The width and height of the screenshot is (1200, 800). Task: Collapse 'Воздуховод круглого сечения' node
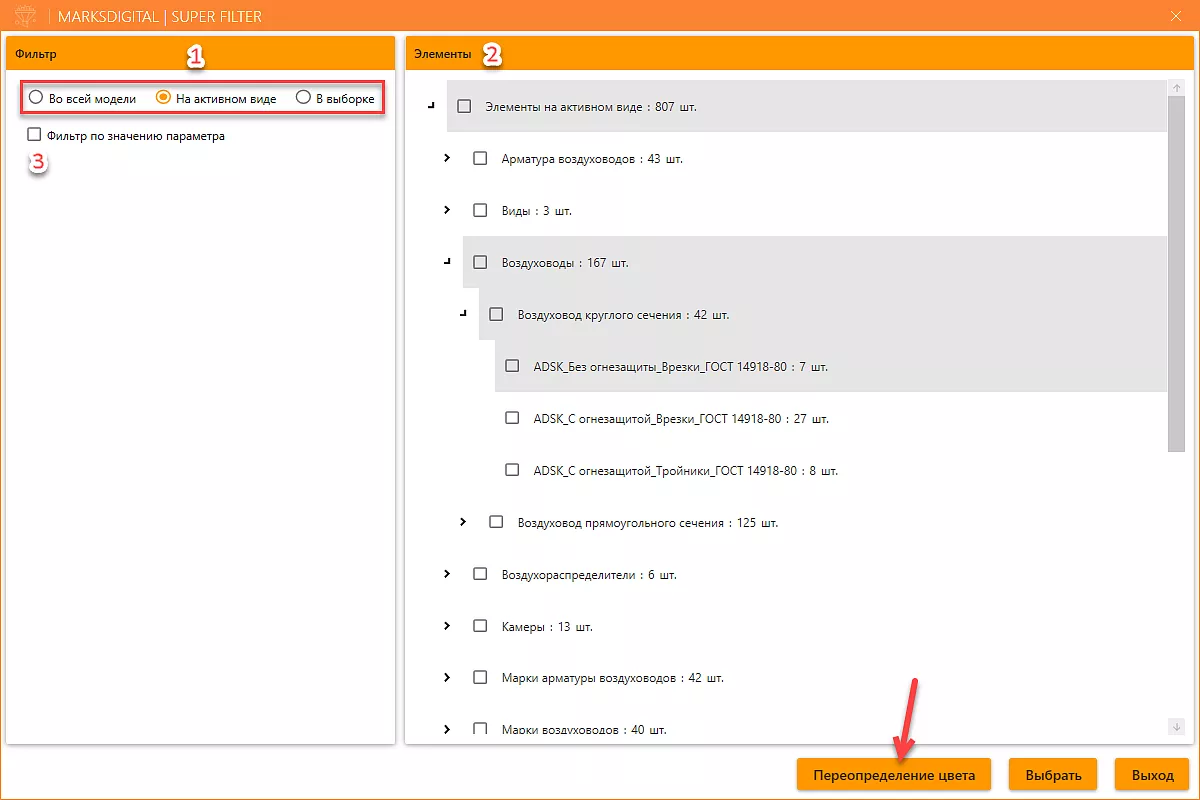[463, 314]
